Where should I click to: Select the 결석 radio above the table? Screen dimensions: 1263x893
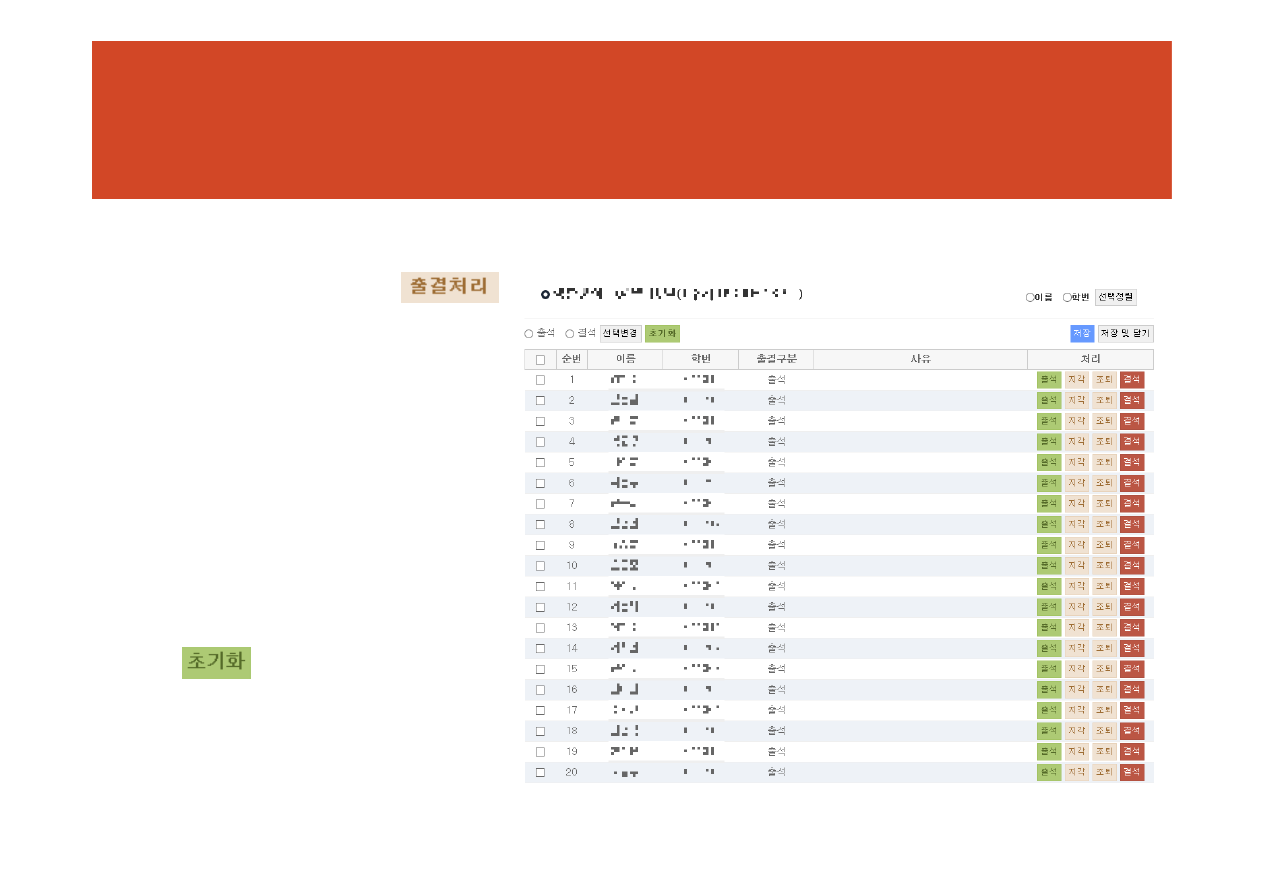coord(570,334)
